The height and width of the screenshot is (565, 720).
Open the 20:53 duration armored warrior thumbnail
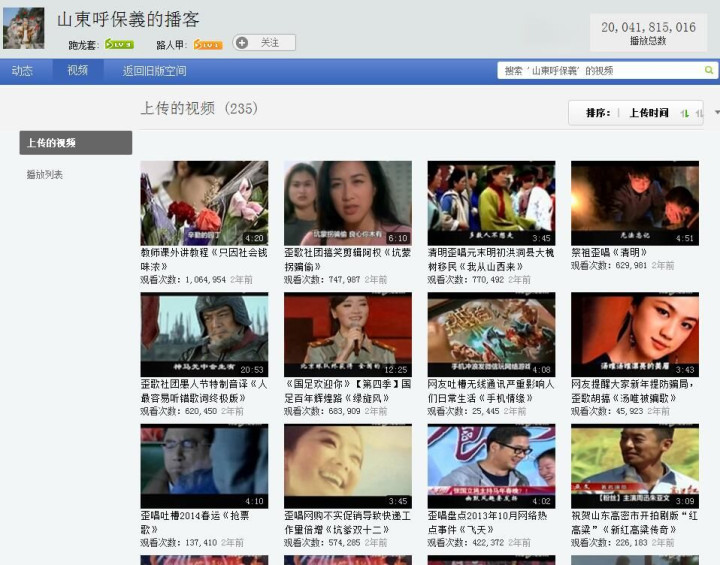tap(204, 335)
